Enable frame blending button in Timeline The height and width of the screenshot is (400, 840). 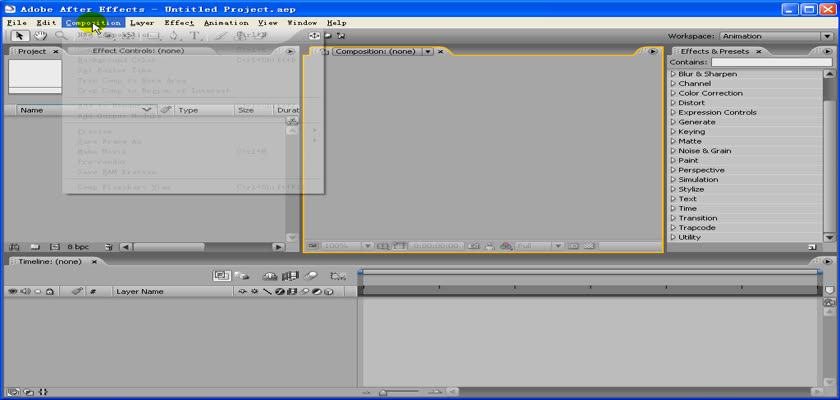pyautogui.click(x=290, y=276)
